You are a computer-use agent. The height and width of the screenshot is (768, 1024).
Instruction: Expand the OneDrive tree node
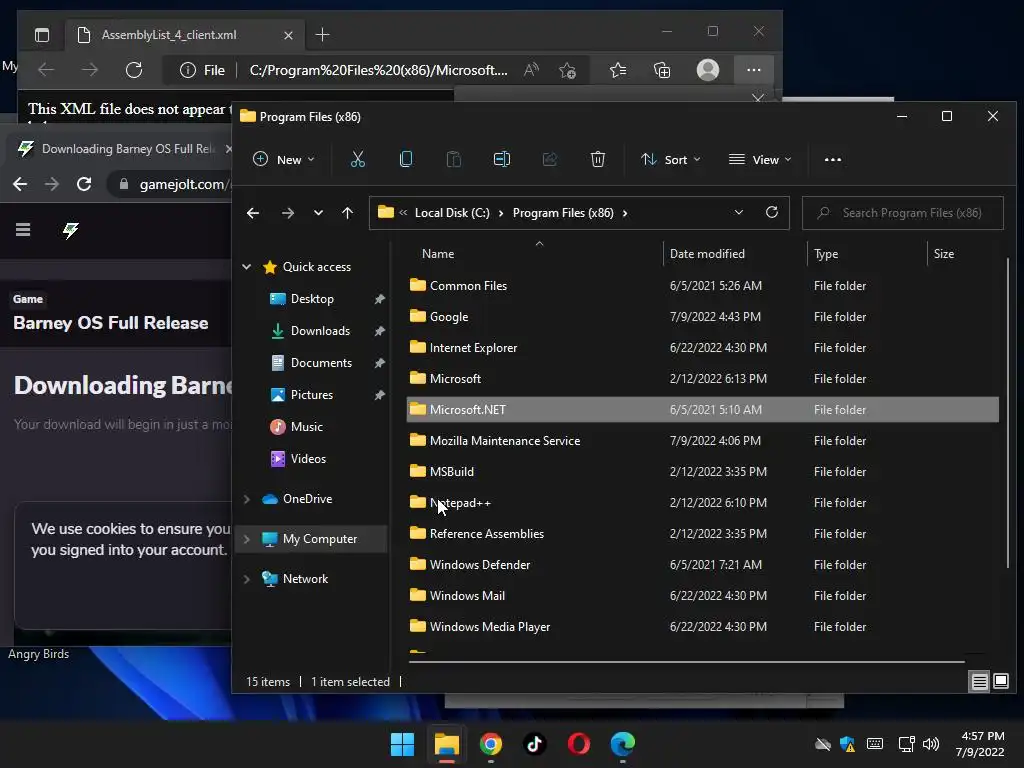[247, 499]
